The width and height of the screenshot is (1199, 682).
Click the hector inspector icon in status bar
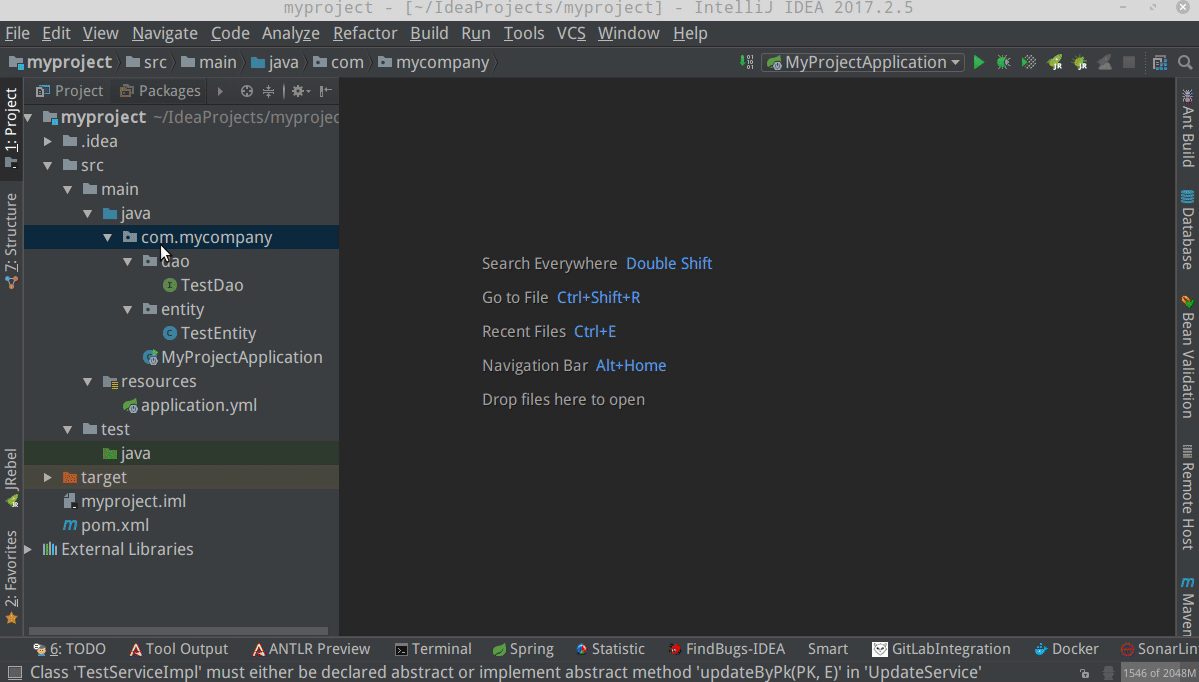pos(1108,673)
